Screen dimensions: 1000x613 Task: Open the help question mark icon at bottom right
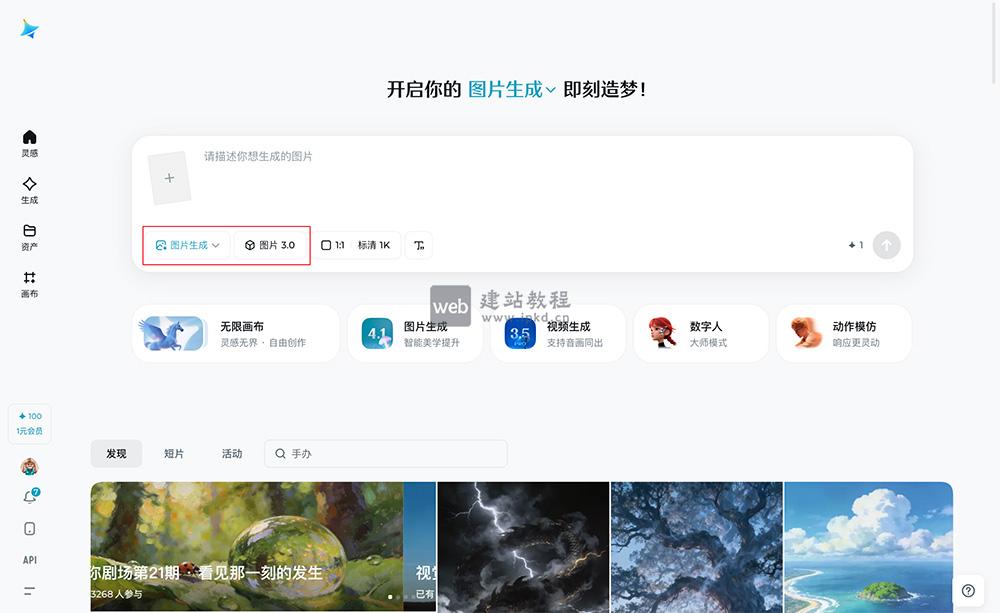968,589
